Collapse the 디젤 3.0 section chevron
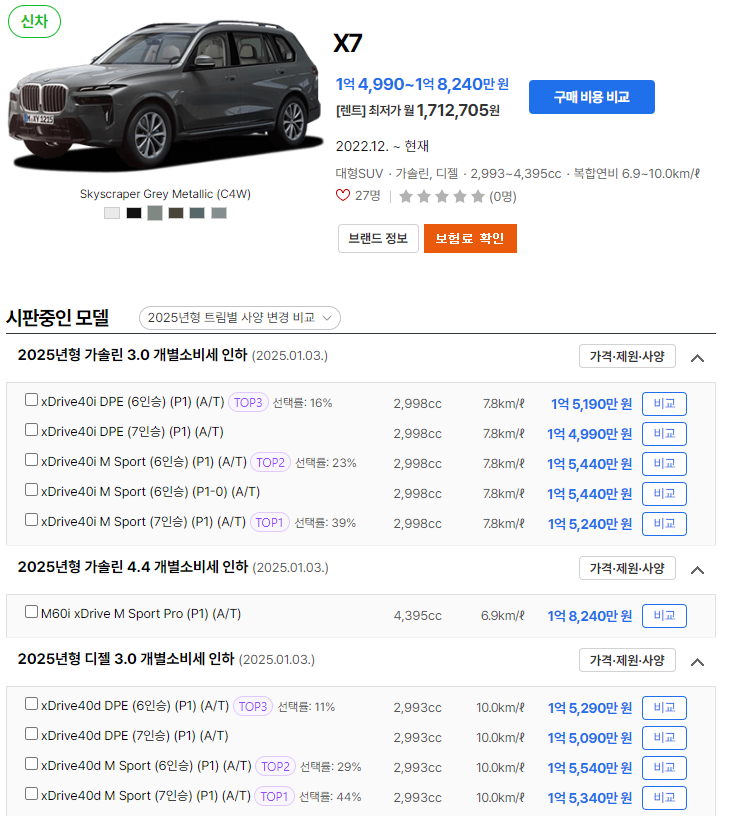 tap(697, 662)
